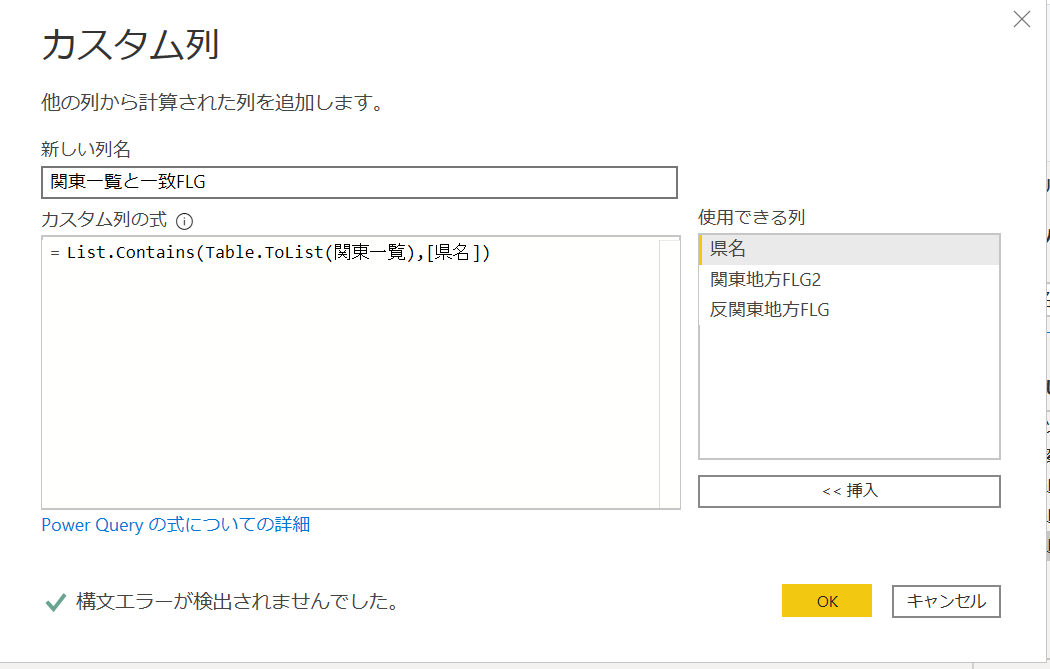The height and width of the screenshot is (669, 1050).
Task: Open the Power Query の式についての詳細 link
Action: coord(175,524)
